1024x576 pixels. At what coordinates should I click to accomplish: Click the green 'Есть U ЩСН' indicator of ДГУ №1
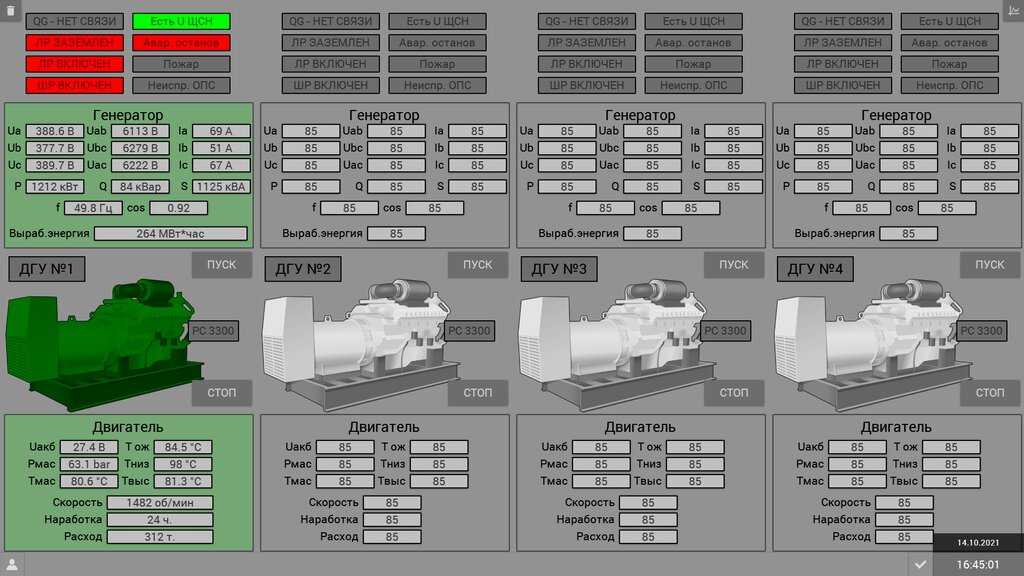tap(182, 22)
